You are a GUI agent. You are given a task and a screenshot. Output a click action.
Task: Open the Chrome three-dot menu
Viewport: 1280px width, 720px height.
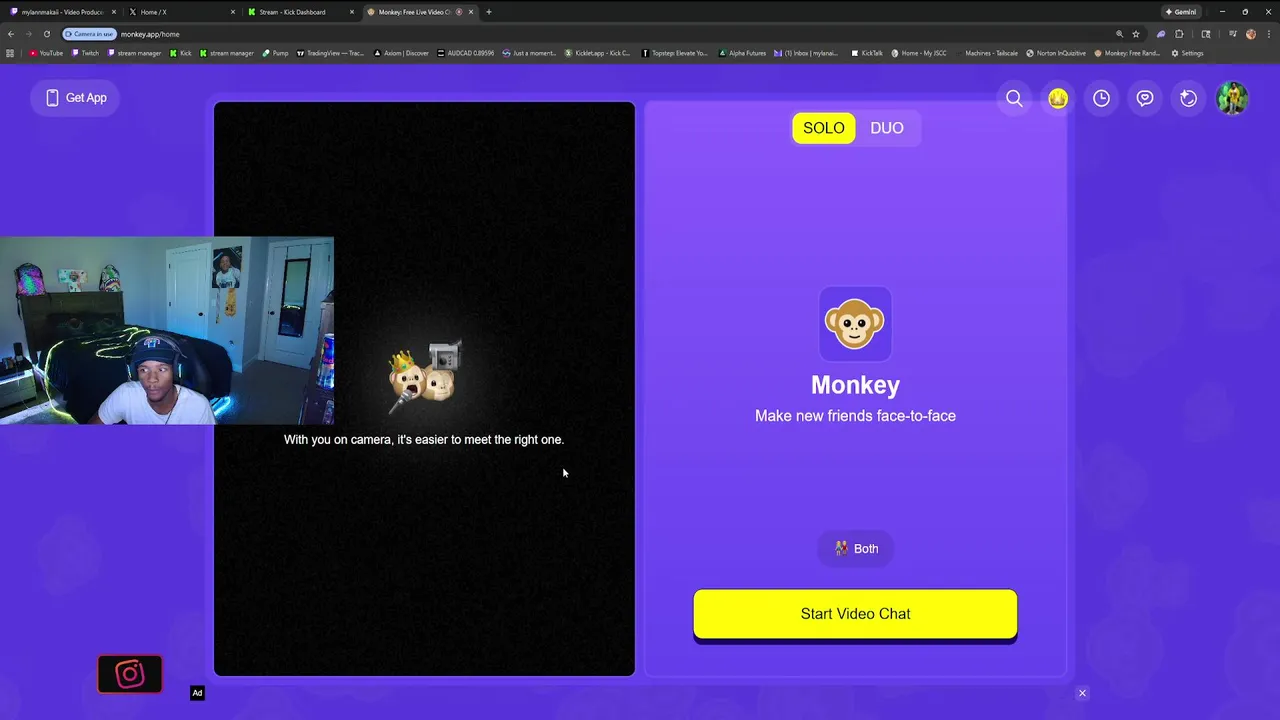pos(1268,34)
